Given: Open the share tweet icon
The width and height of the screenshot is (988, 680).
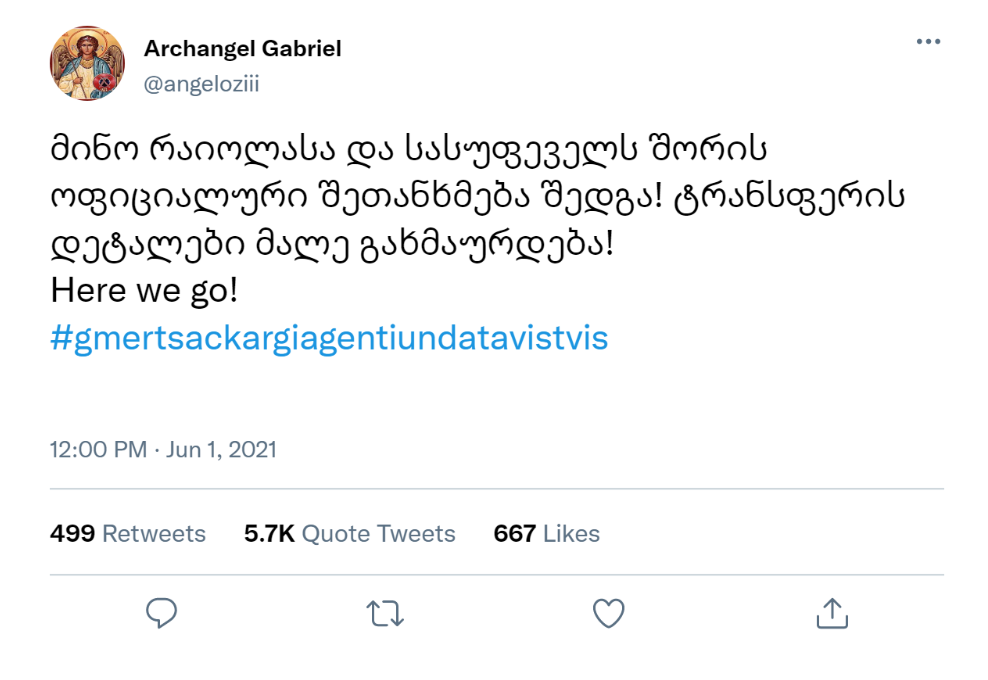Looking at the screenshot, I should pos(831,613).
